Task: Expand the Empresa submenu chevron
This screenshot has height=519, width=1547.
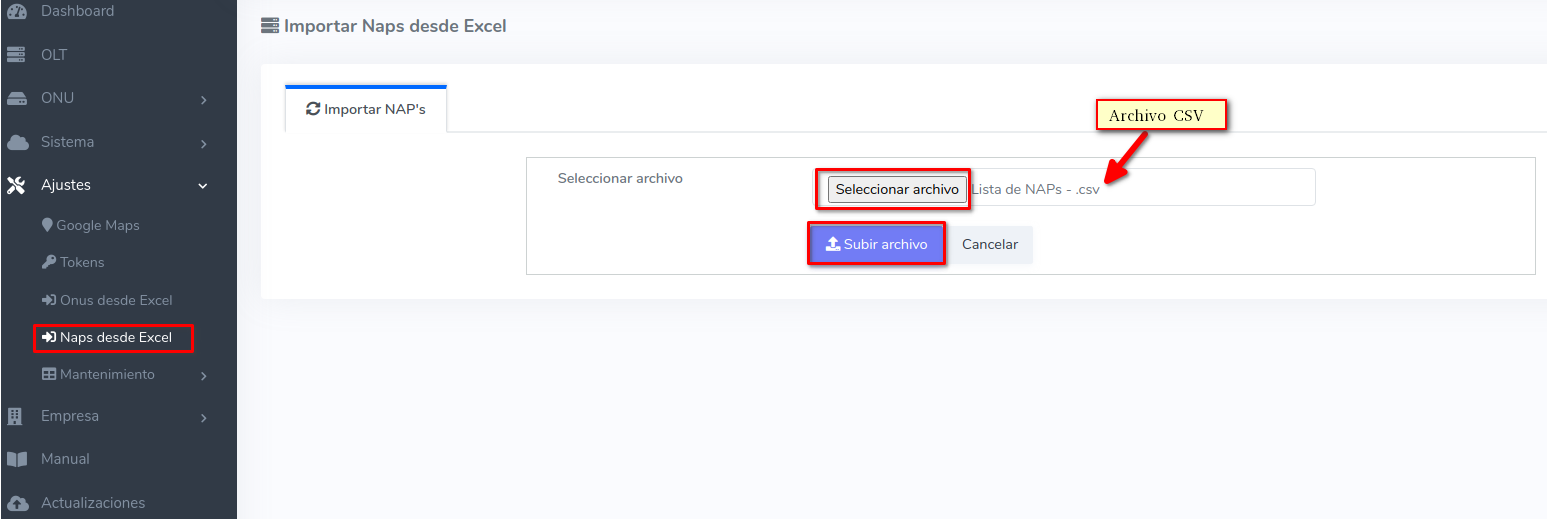Action: coord(203,418)
